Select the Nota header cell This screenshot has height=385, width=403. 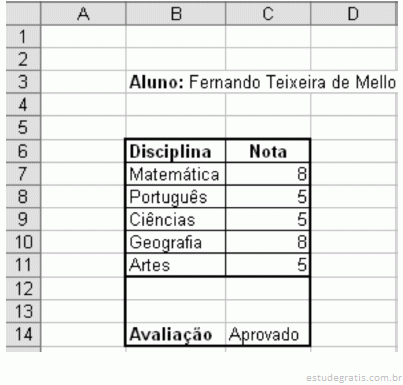(x=268, y=151)
